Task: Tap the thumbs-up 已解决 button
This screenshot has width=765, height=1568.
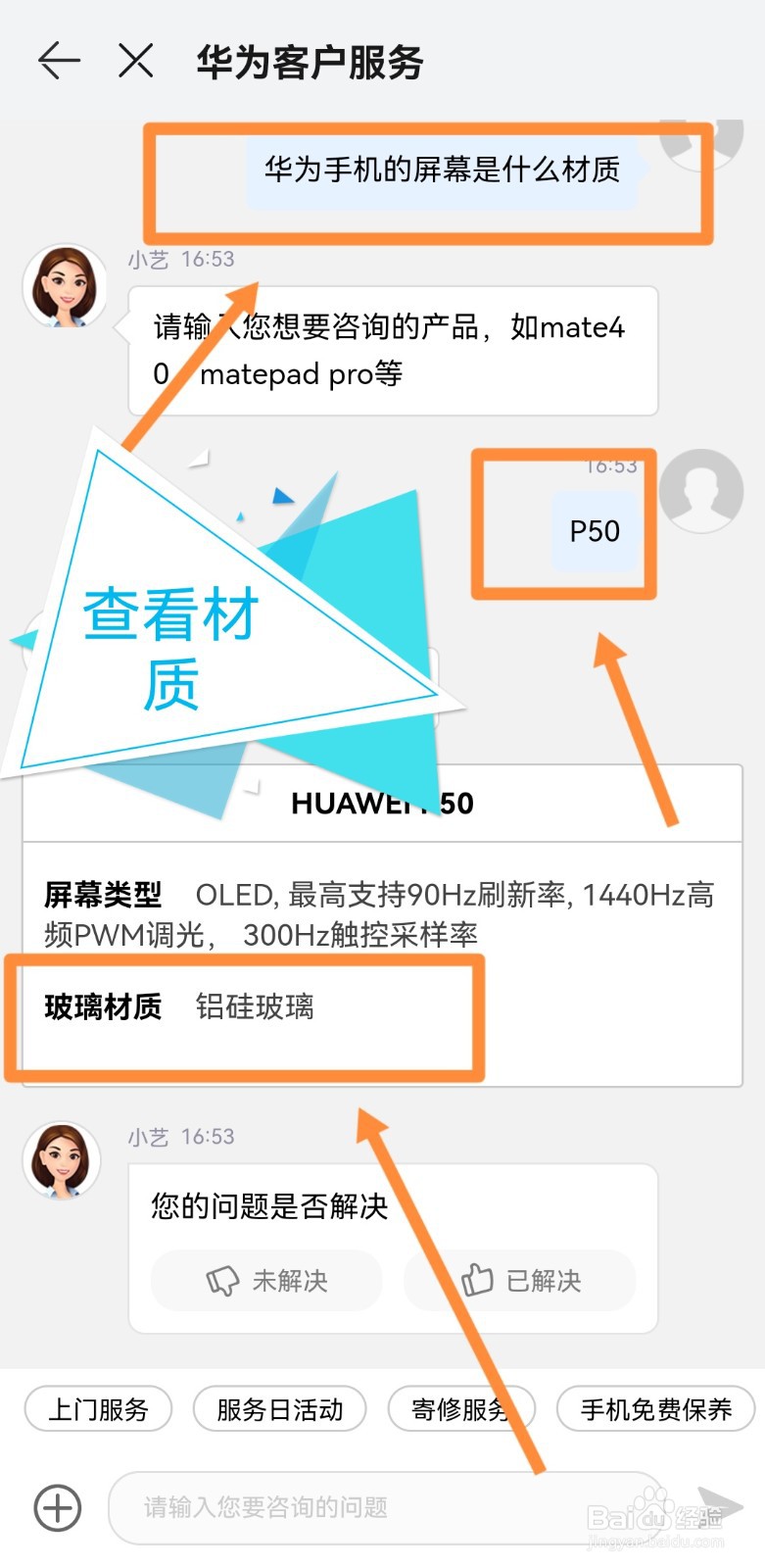Action: point(520,1281)
